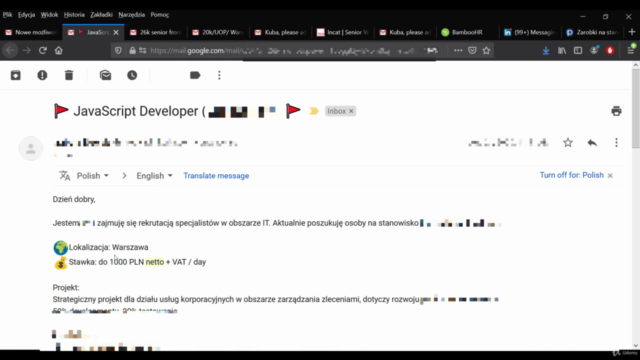Image resolution: width=640 pixels, height=360 pixels.
Task: Switch to Zarobki na stan tab
Action: (x=593, y=32)
